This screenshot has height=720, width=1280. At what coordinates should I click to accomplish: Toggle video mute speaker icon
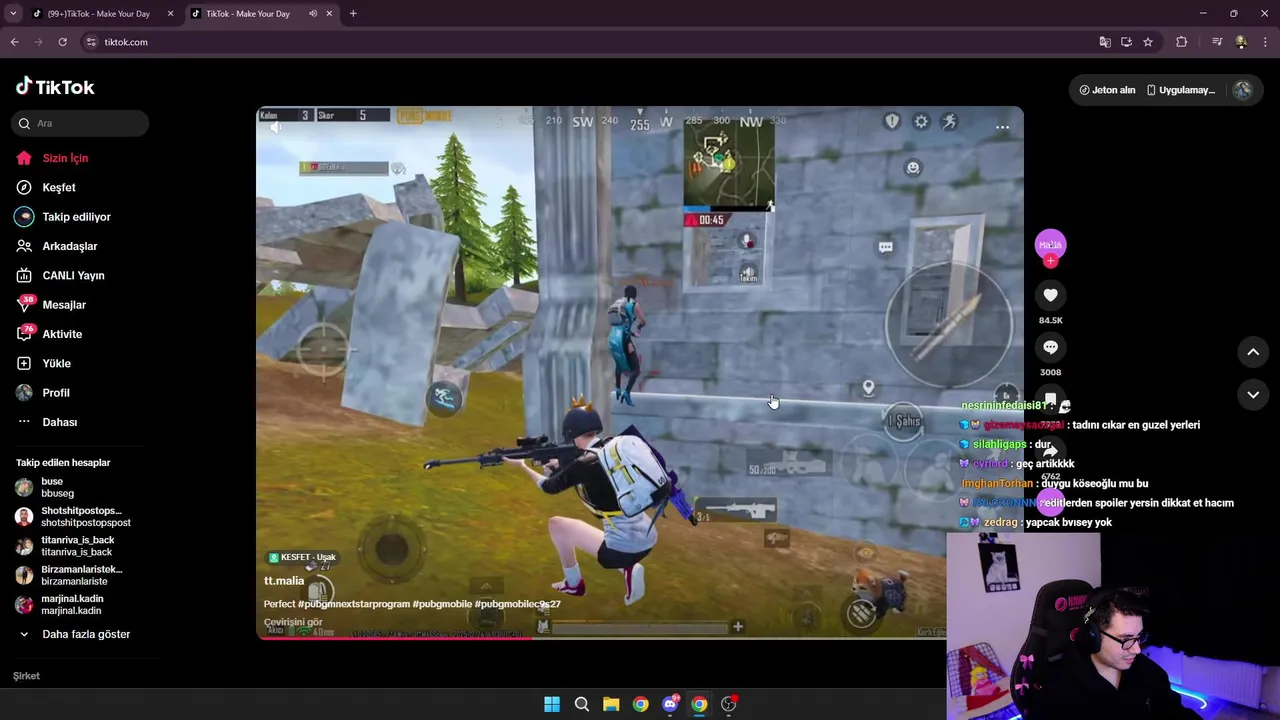click(x=276, y=127)
